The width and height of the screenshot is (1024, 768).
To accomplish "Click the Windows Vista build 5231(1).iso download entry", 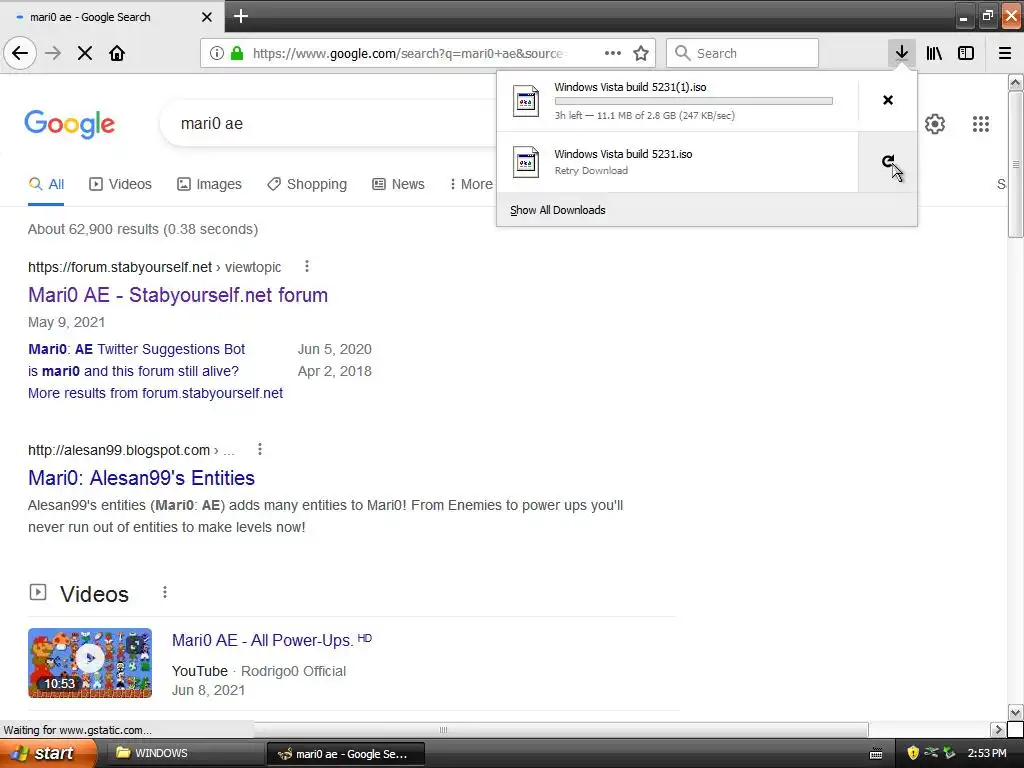I will coord(677,101).
